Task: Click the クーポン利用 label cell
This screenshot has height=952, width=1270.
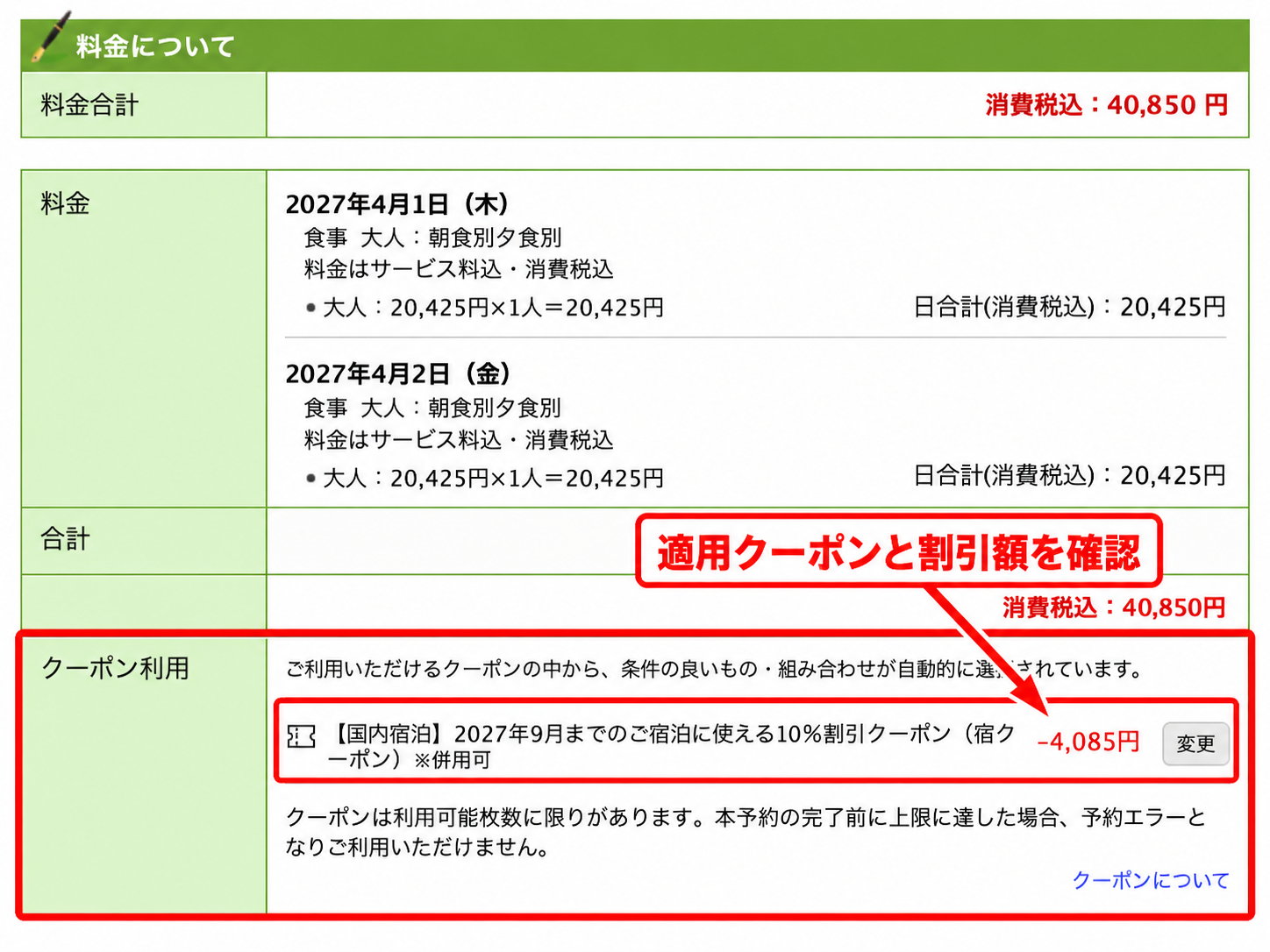Action: point(144,775)
